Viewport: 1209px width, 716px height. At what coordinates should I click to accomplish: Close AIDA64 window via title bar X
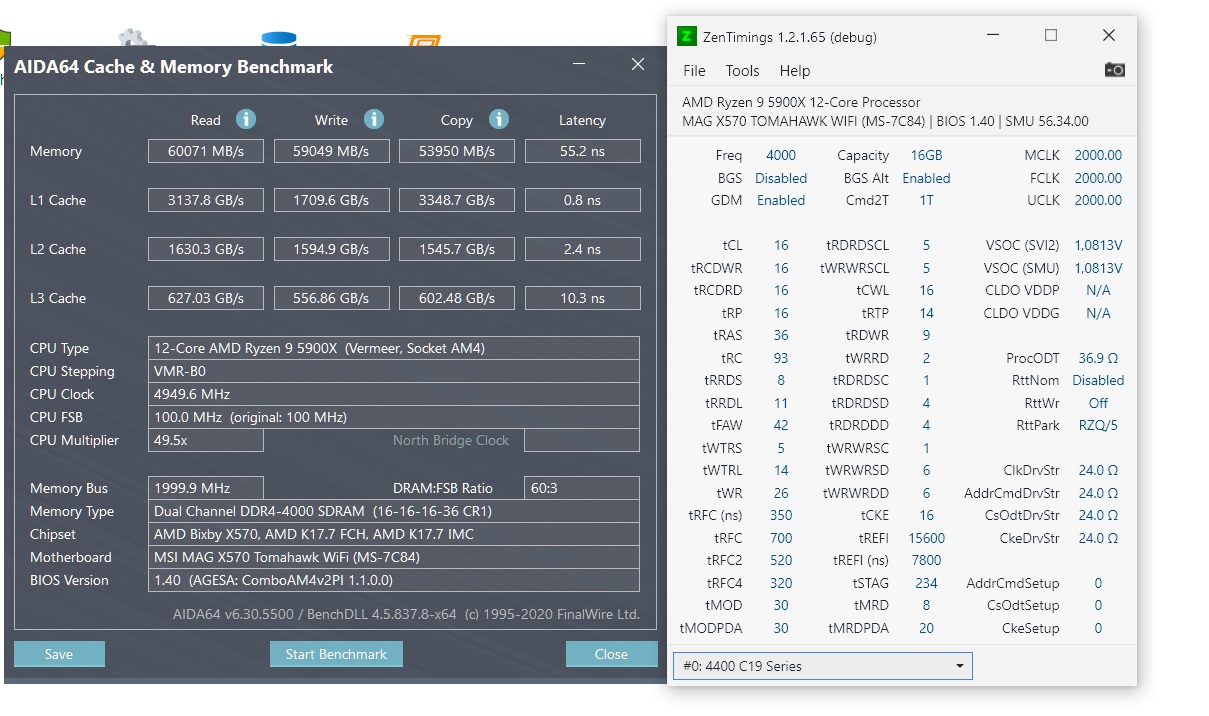pyautogui.click(x=638, y=65)
